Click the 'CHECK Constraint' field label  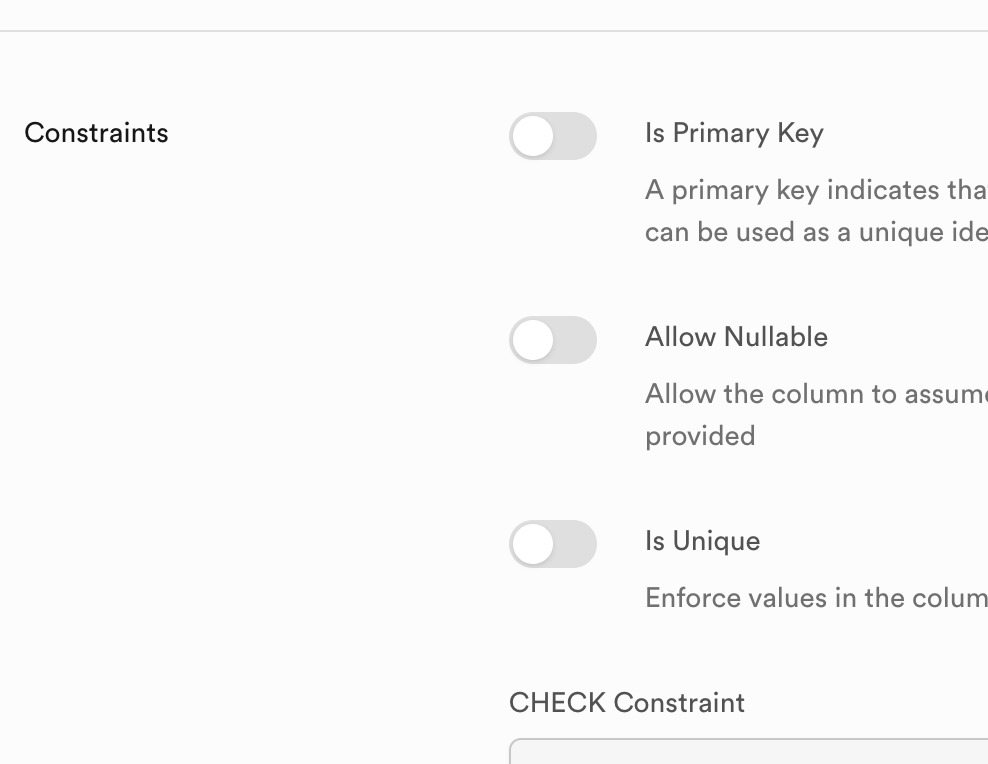coord(627,703)
